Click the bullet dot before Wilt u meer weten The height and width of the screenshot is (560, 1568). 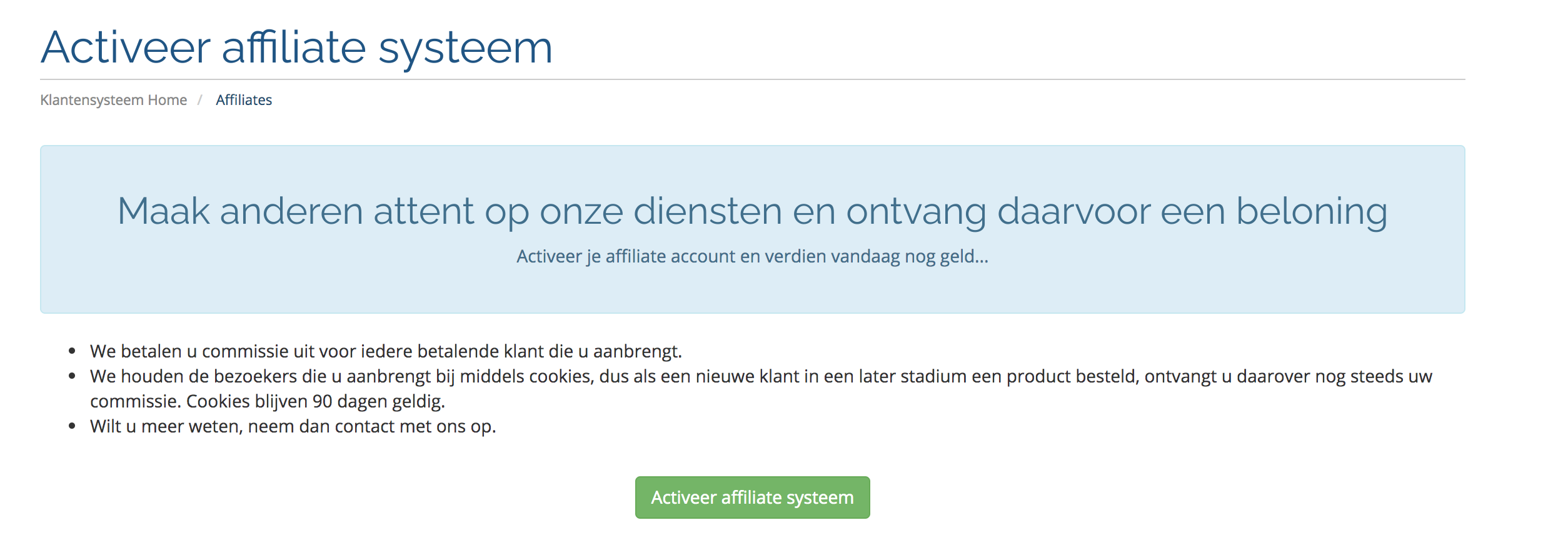73,426
